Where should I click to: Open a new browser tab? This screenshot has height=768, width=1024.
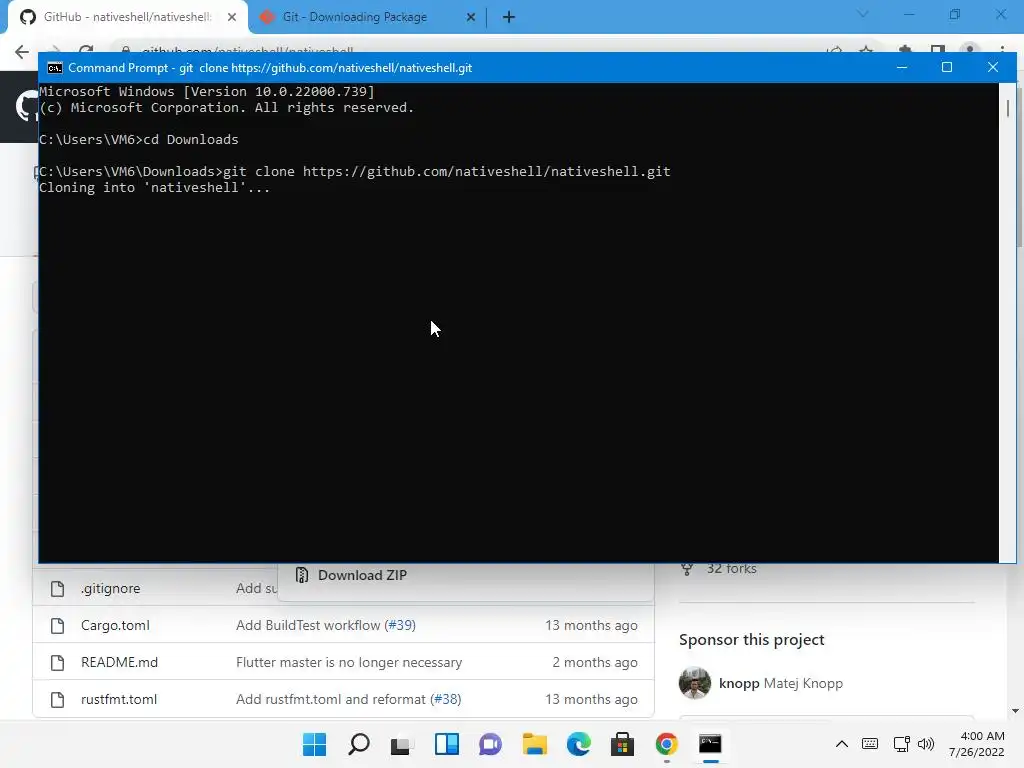click(509, 18)
